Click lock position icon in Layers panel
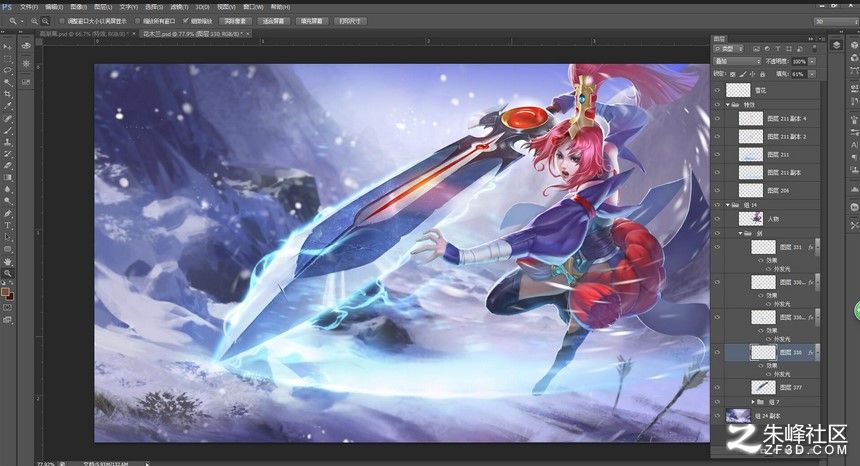 [x=752, y=74]
